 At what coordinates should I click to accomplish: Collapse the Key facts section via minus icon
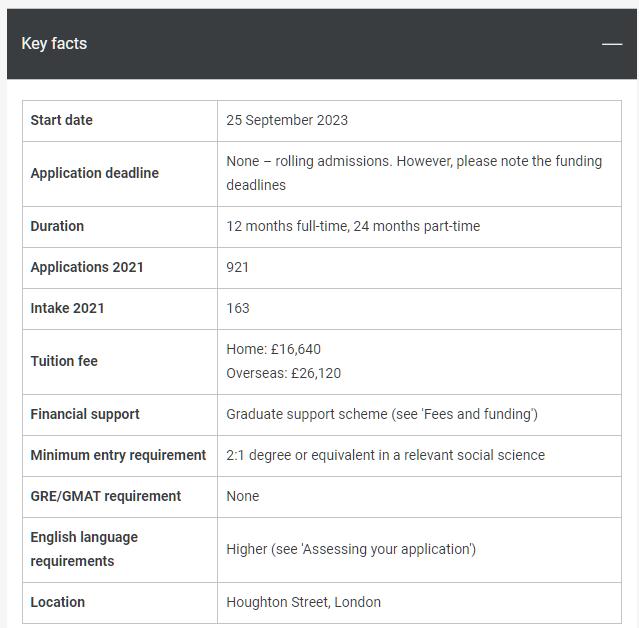[x=611, y=44]
